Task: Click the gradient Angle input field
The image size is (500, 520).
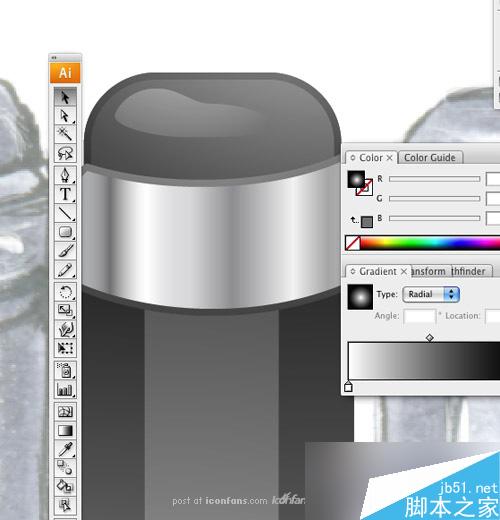Action: coord(420,316)
